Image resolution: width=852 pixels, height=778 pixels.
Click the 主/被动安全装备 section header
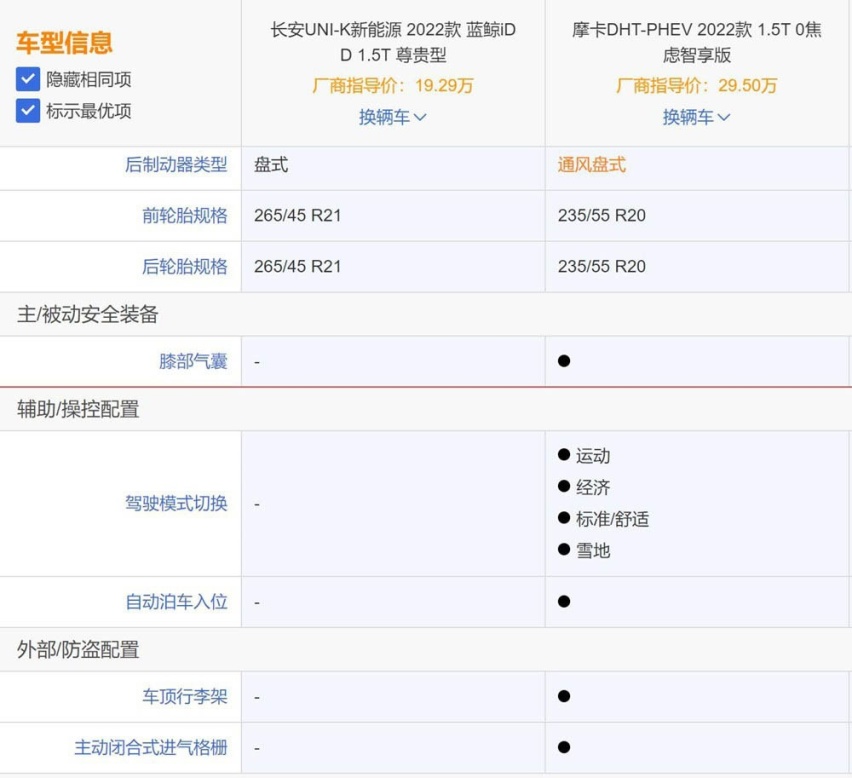pyautogui.click(x=87, y=314)
